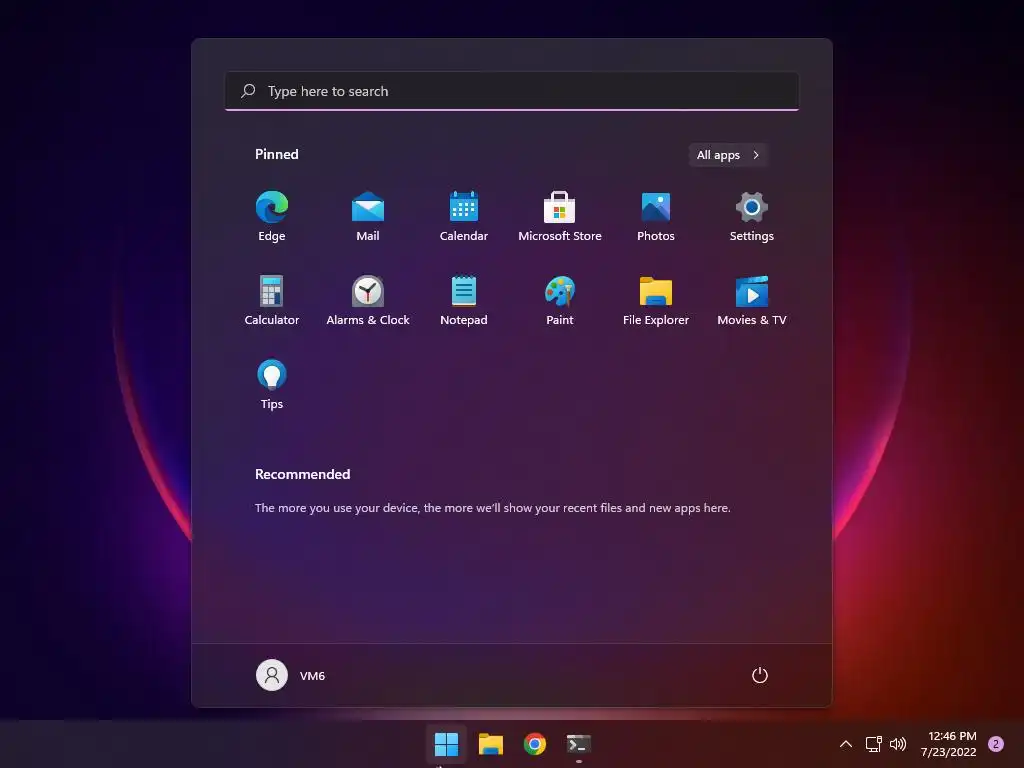Click the Pinned section heading
The width and height of the screenshot is (1024, 768).
coord(277,154)
